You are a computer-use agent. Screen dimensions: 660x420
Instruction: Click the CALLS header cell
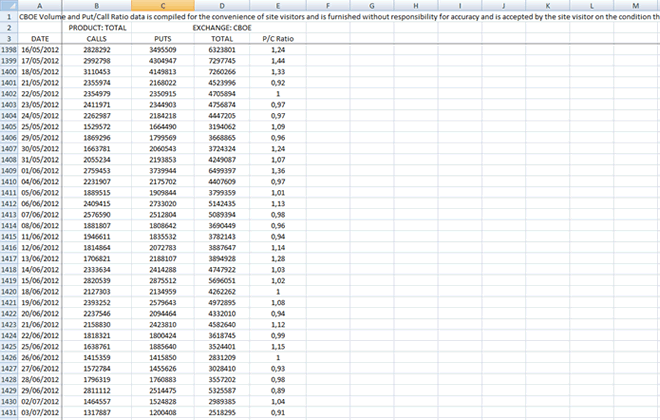point(96,39)
